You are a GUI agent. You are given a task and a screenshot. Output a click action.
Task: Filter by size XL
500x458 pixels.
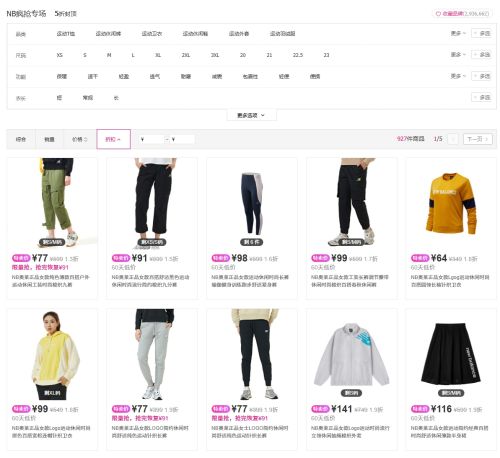(158, 55)
